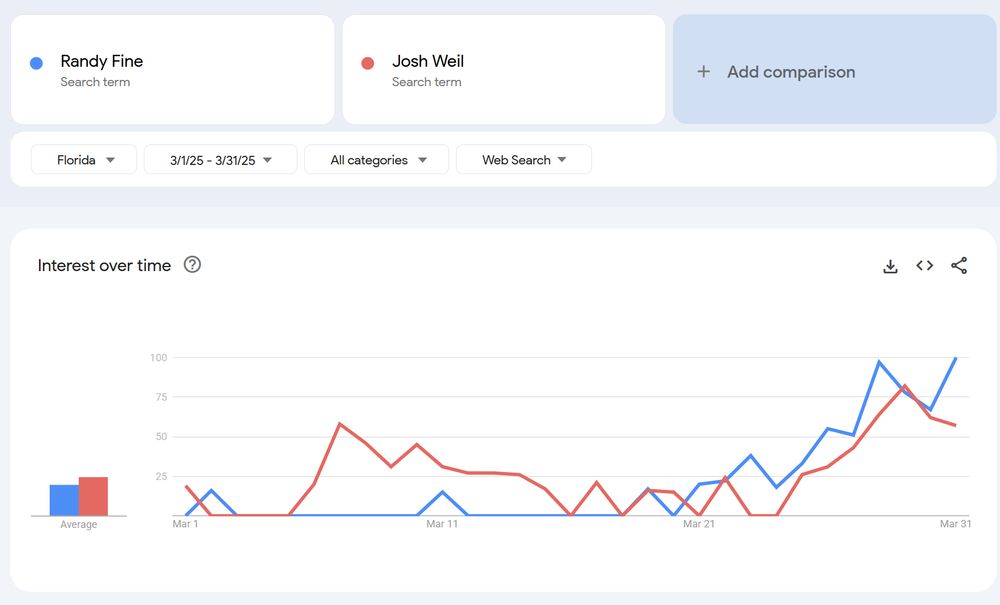Click the Mar 21 axis label
The height and width of the screenshot is (605, 1000).
pyautogui.click(x=699, y=524)
